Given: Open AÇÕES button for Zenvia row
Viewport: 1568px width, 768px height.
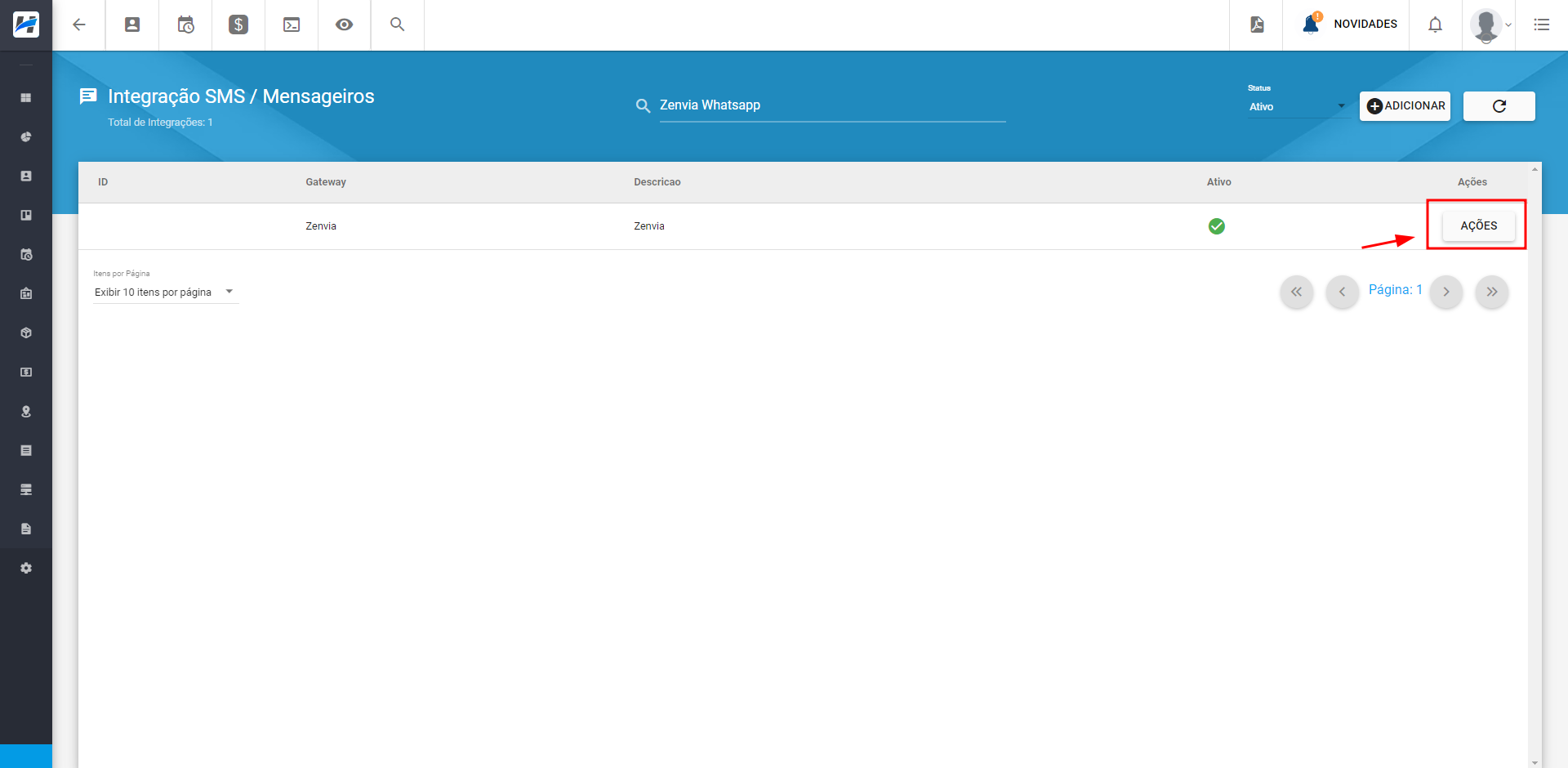Looking at the screenshot, I should [x=1479, y=225].
